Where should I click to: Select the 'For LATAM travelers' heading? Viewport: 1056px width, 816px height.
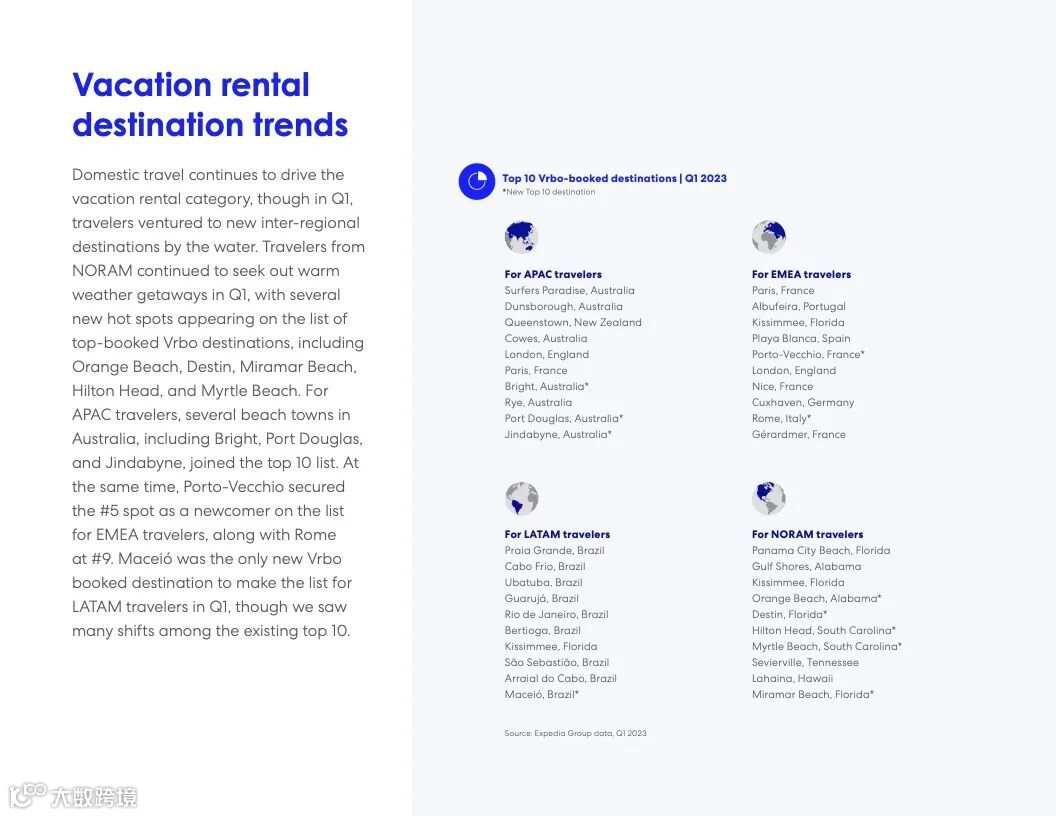(x=557, y=534)
